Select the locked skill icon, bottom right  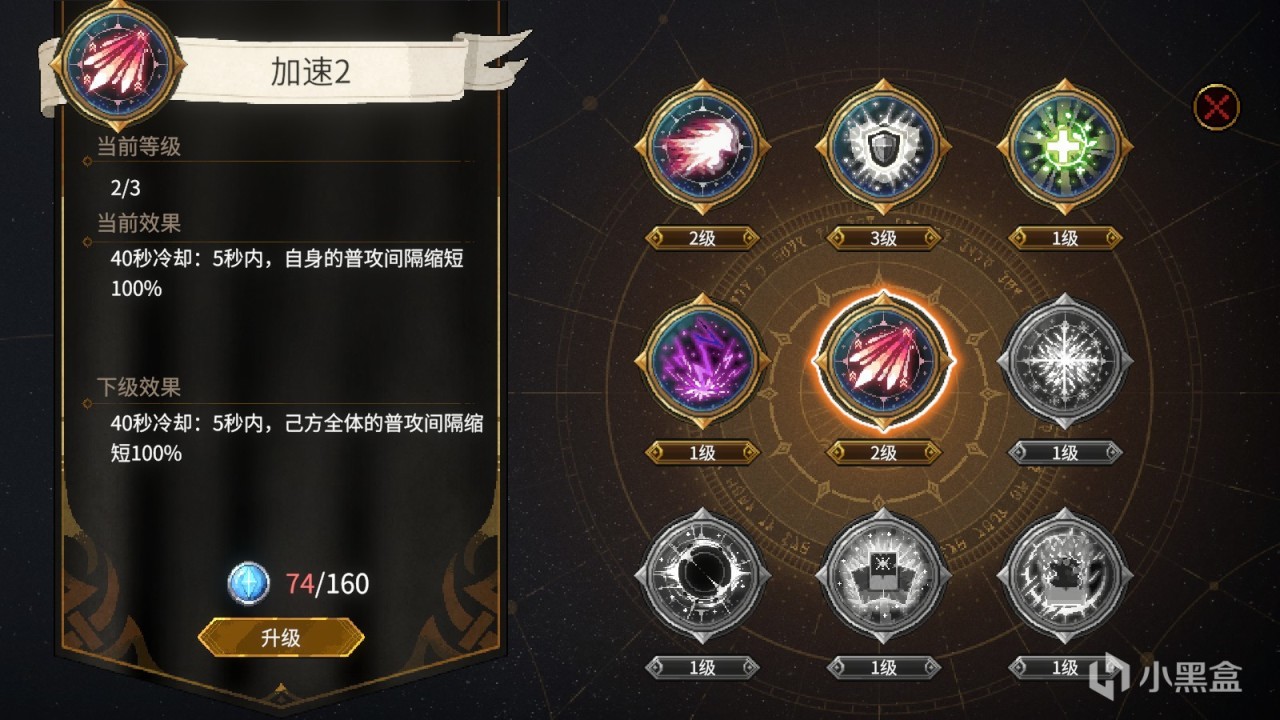click(1065, 575)
